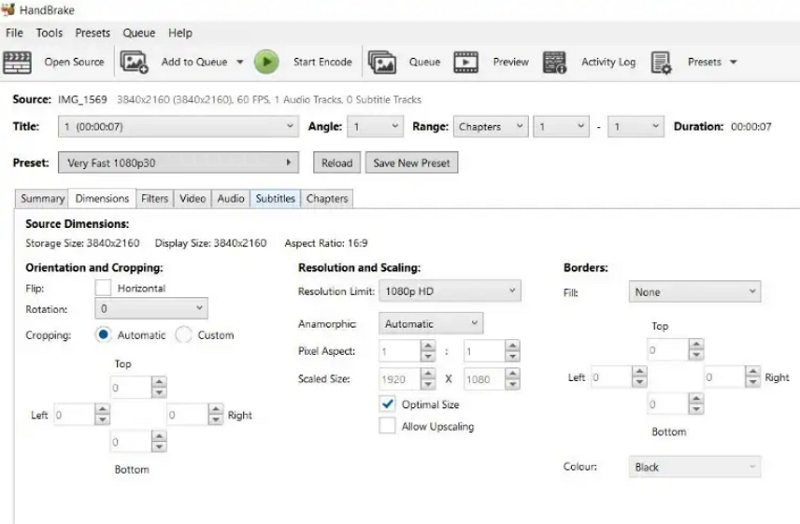
Task: Open the Tools menu
Action: coord(49,33)
